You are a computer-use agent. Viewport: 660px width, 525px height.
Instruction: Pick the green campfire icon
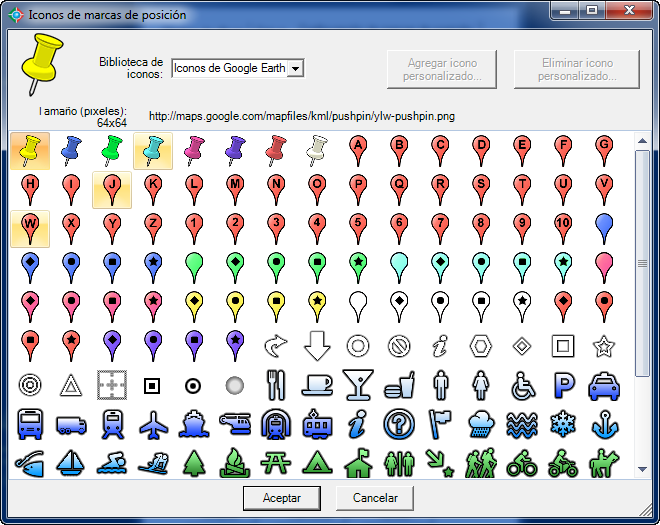[x=235, y=463]
